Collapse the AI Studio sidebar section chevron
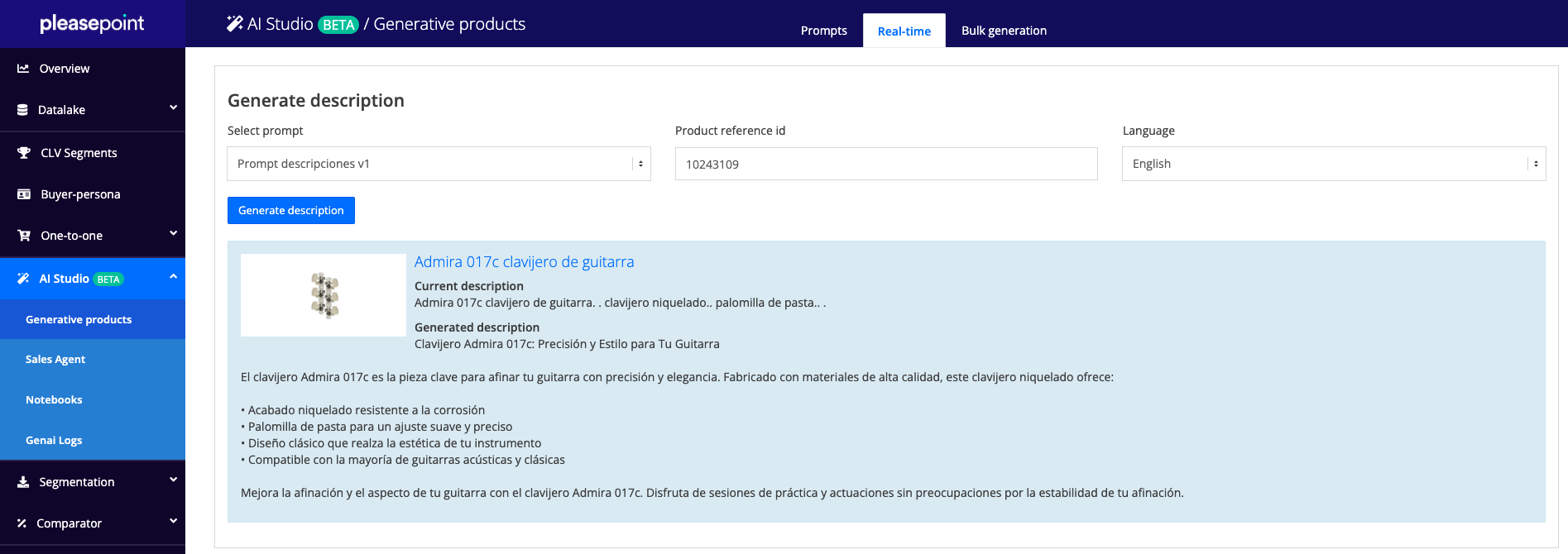 click(x=173, y=277)
